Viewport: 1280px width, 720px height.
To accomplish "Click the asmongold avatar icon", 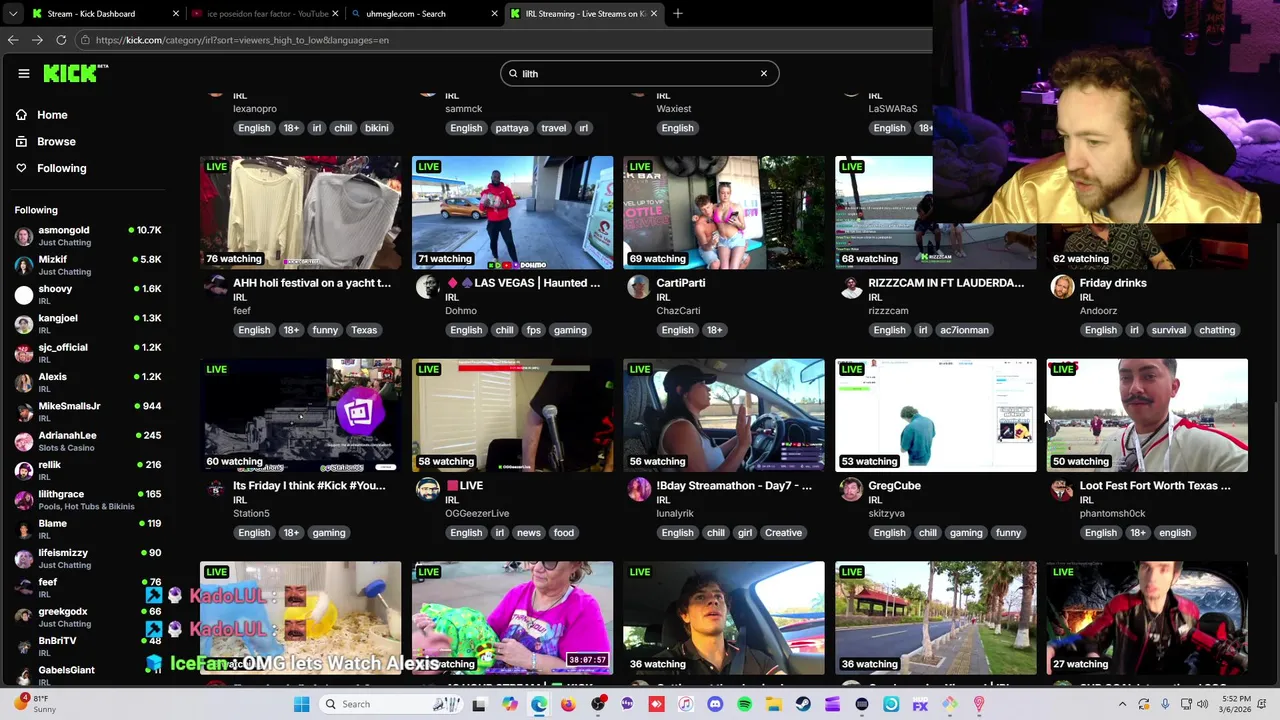I will (x=24, y=236).
